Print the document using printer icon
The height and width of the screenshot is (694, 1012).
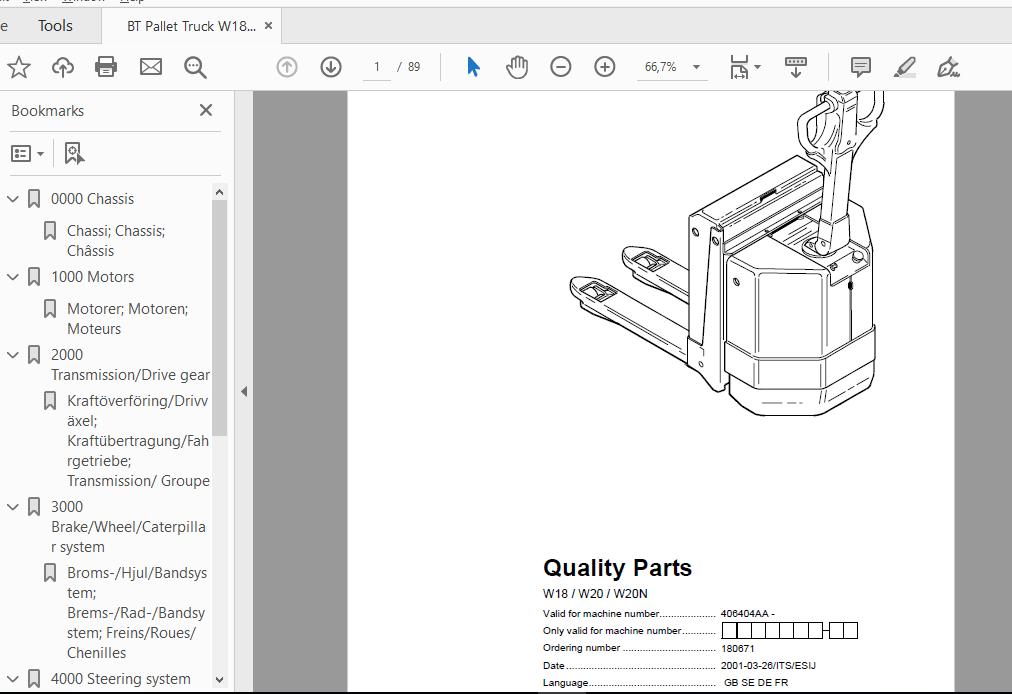(106, 67)
